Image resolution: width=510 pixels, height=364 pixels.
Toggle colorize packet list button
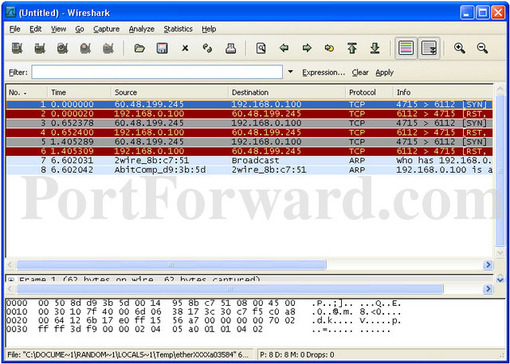(x=406, y=48)
